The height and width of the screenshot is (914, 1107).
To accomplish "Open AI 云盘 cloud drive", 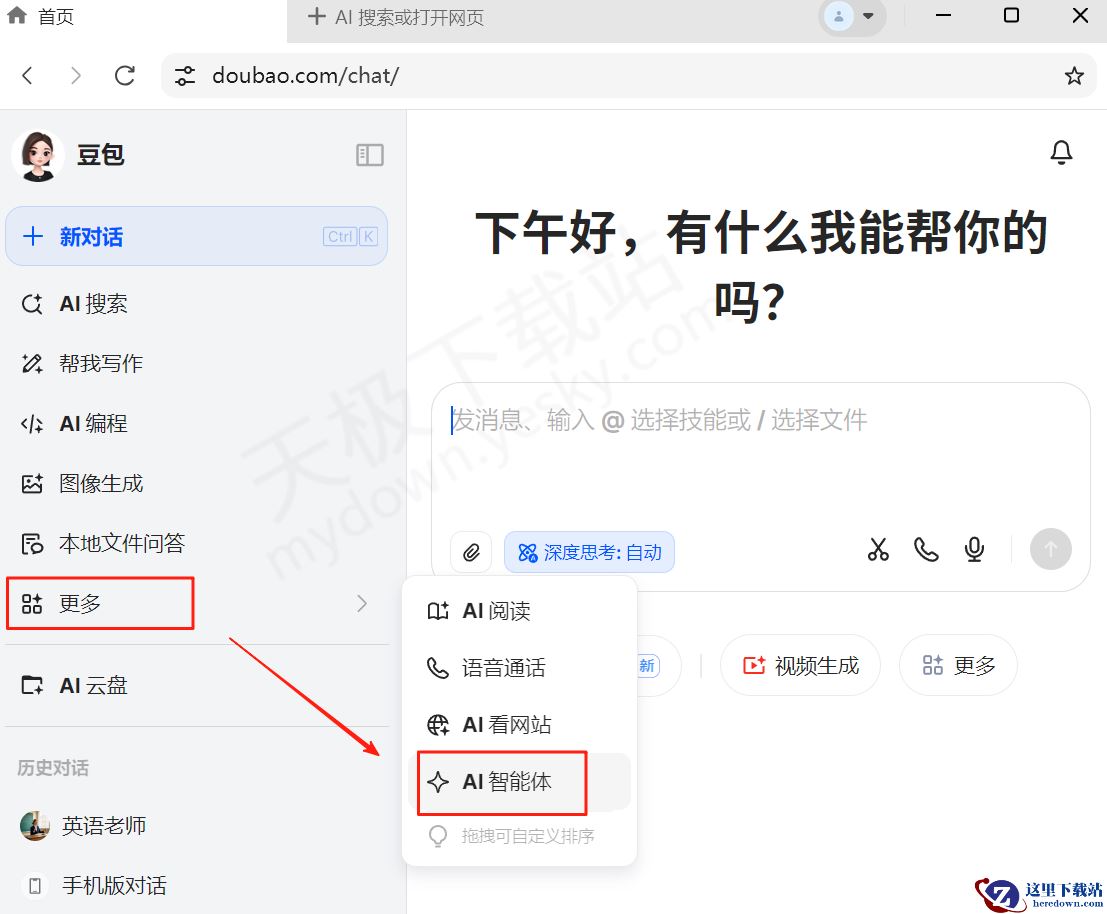I will click(196, 685).
